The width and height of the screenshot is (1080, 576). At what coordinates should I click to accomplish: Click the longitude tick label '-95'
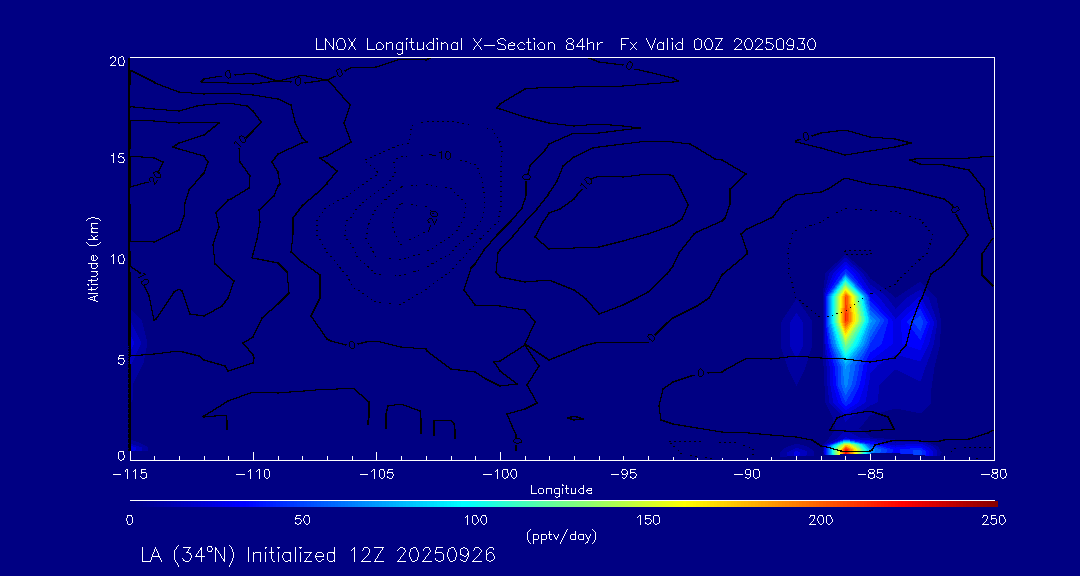(x=623, y=475)
